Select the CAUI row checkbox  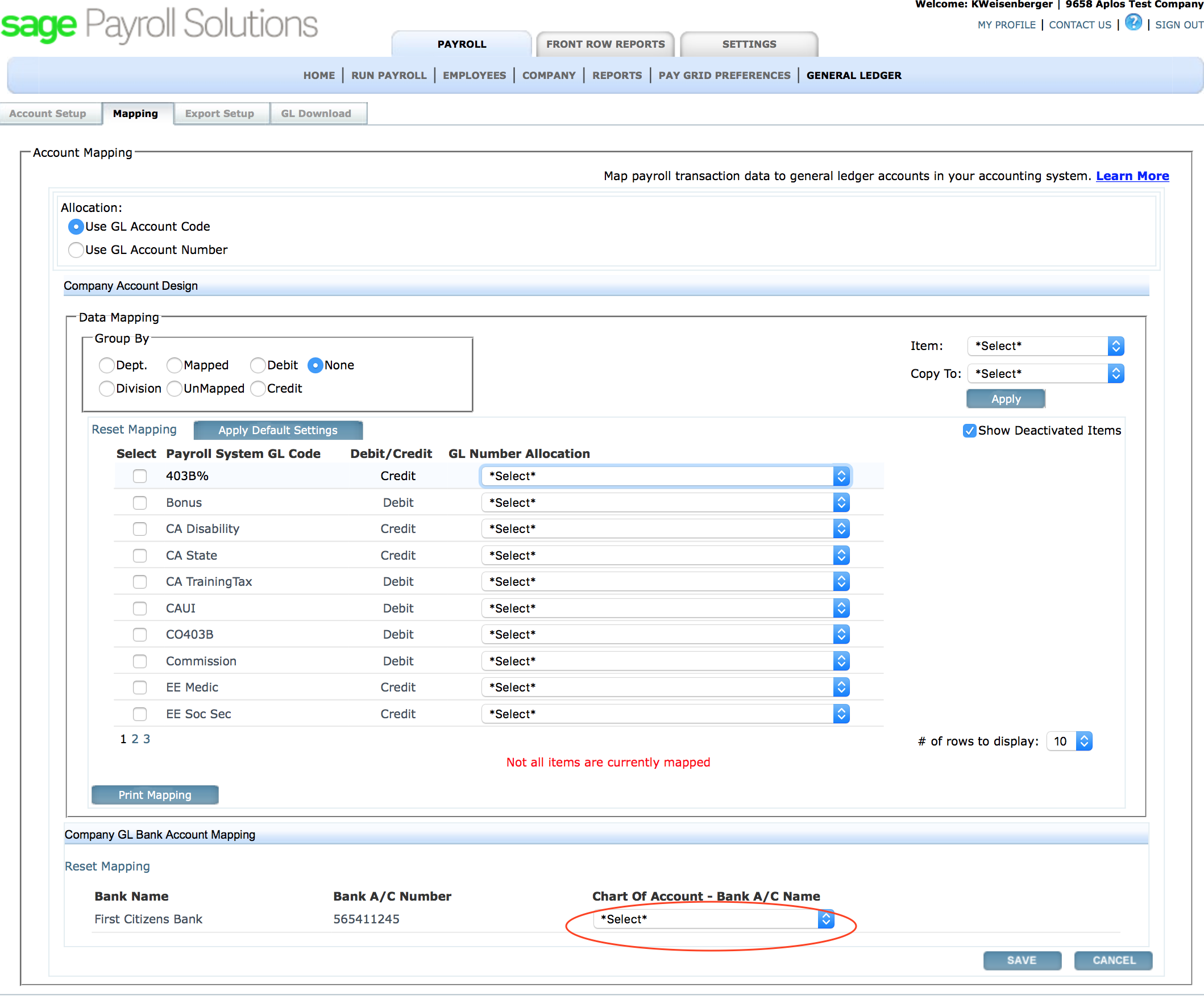pyautogui.click(x=140, y=609)
